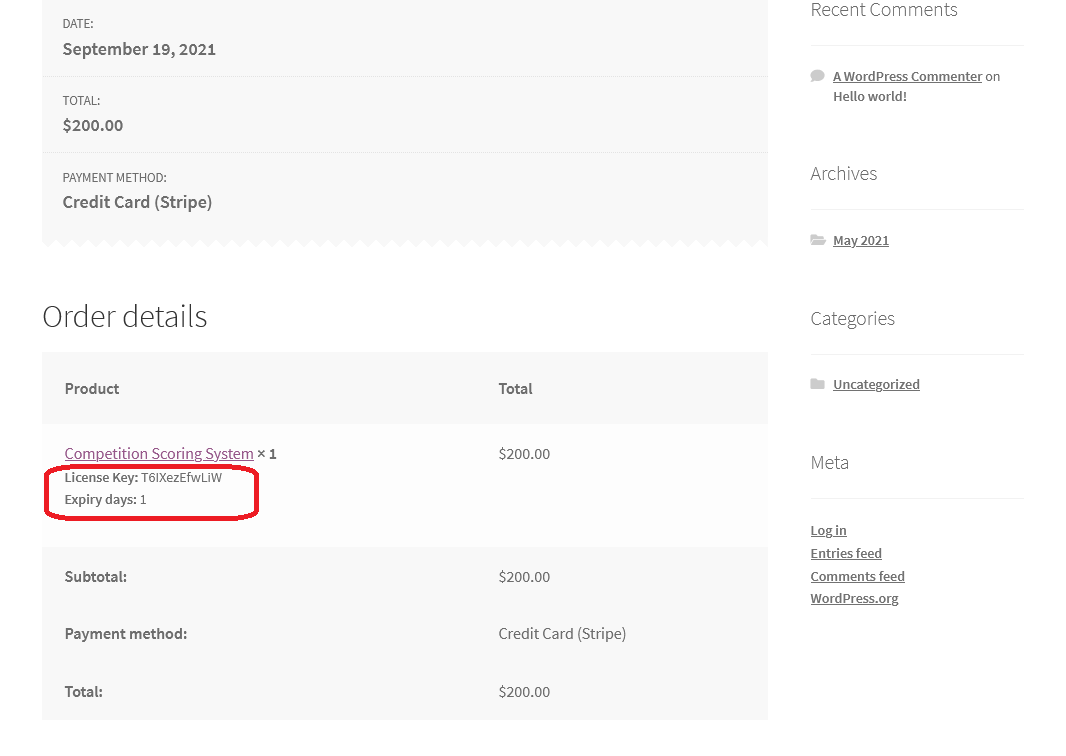
Task: Open the Competition Scoring System product link
Action: coord(159,453)
